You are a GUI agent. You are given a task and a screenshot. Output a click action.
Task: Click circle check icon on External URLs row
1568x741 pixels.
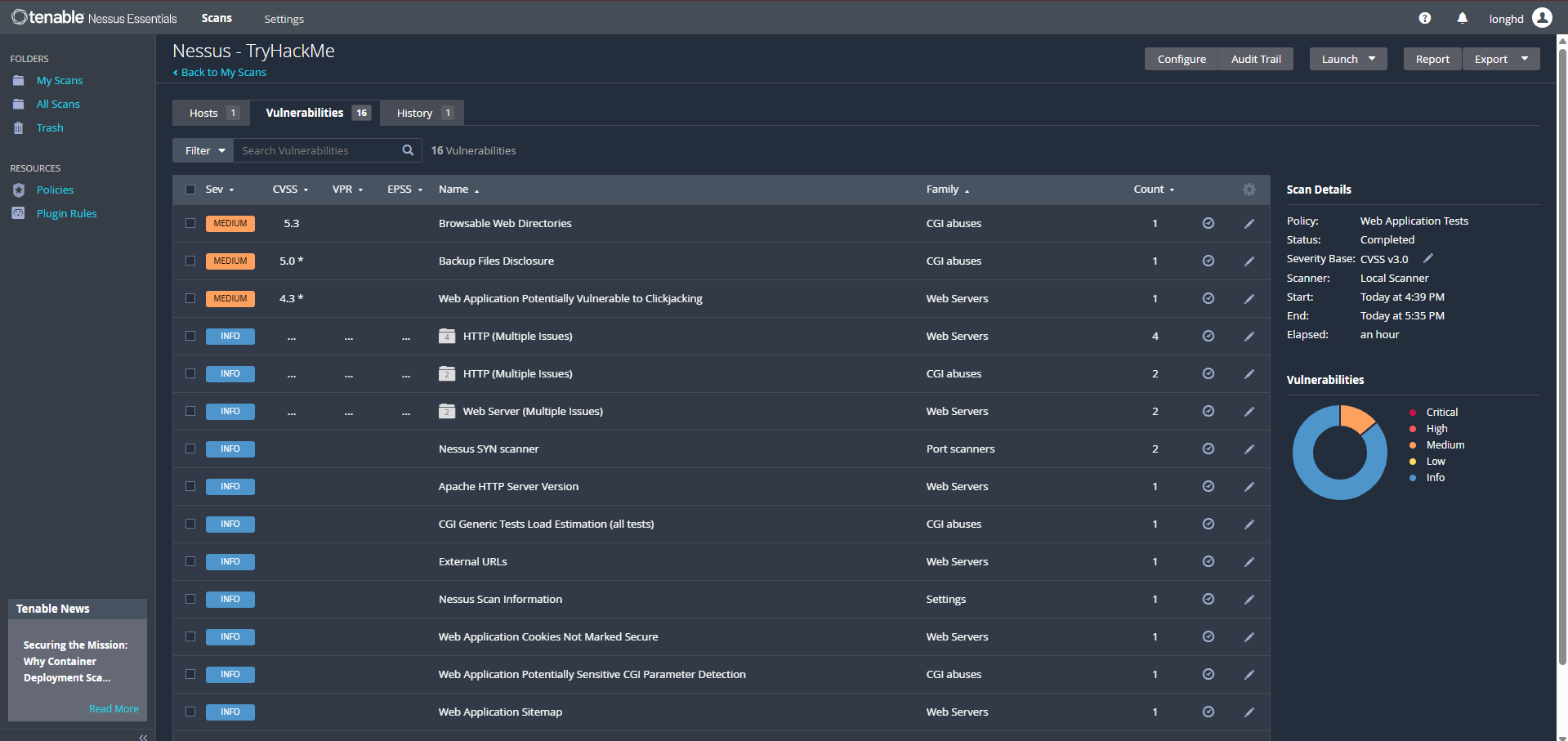(x=1208, y=561)
